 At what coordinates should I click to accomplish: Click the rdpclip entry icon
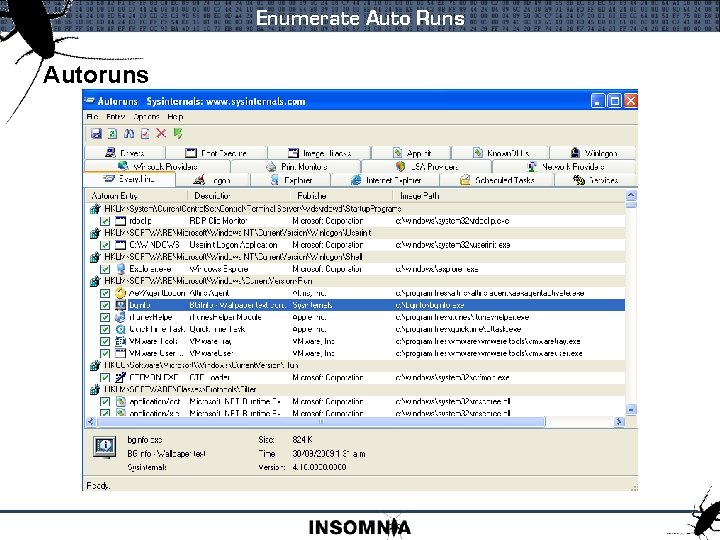point(120,221)
